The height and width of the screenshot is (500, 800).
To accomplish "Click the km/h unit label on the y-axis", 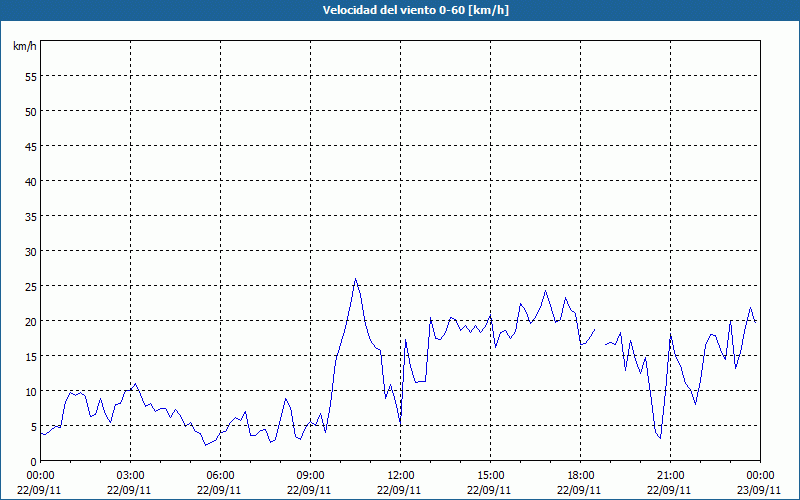I will (25, 47).
